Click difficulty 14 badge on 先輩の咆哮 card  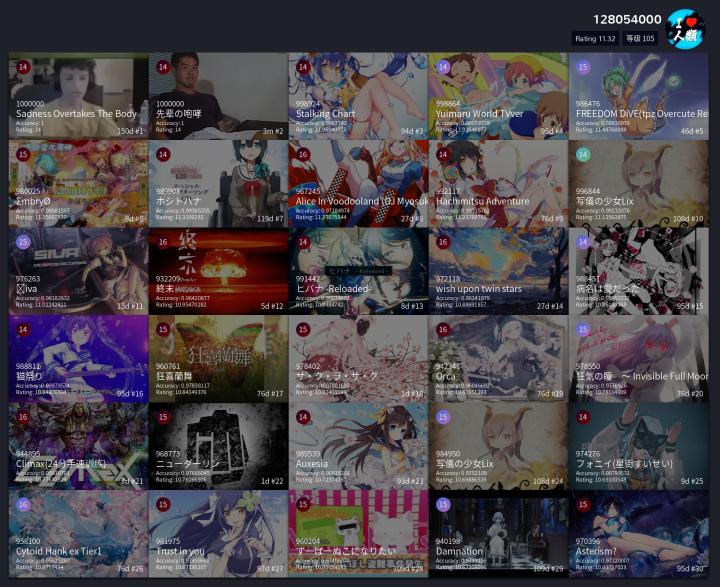point(163,67)
